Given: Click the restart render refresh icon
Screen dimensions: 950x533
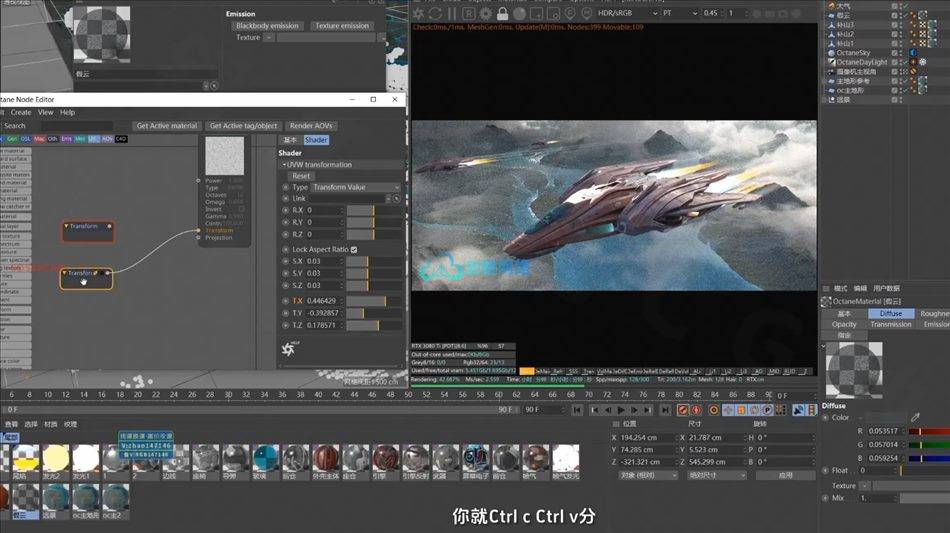Looking at the screenshot, I should click(435, 13).
